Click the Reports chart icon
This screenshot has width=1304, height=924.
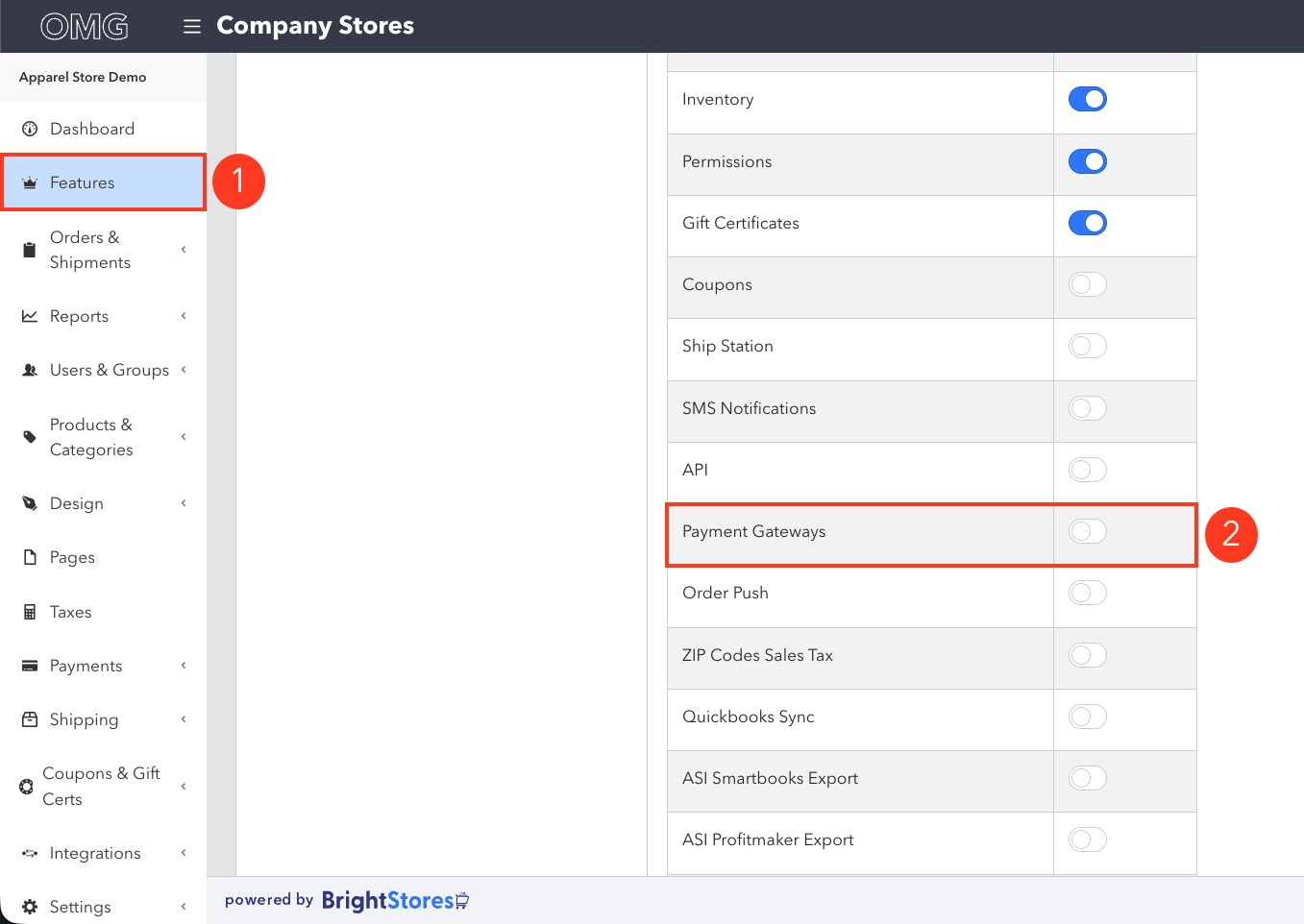[30, 316]
